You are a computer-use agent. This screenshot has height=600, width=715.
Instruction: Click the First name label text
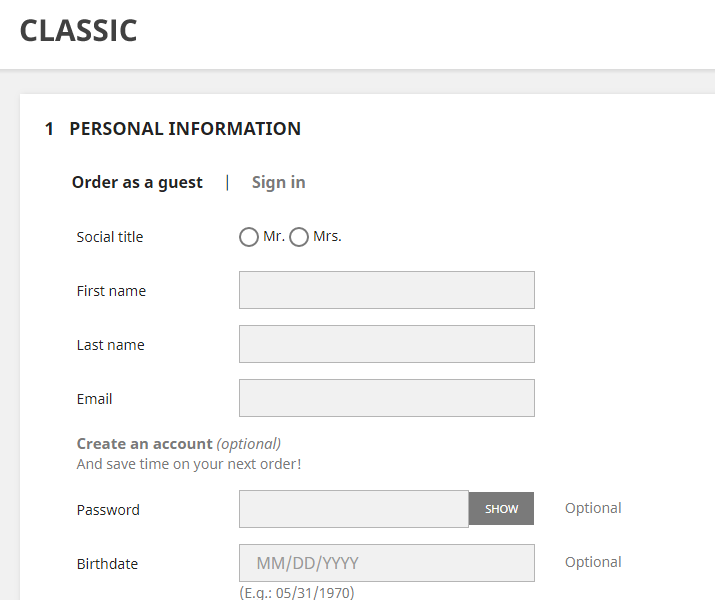(x=111, y=291)
